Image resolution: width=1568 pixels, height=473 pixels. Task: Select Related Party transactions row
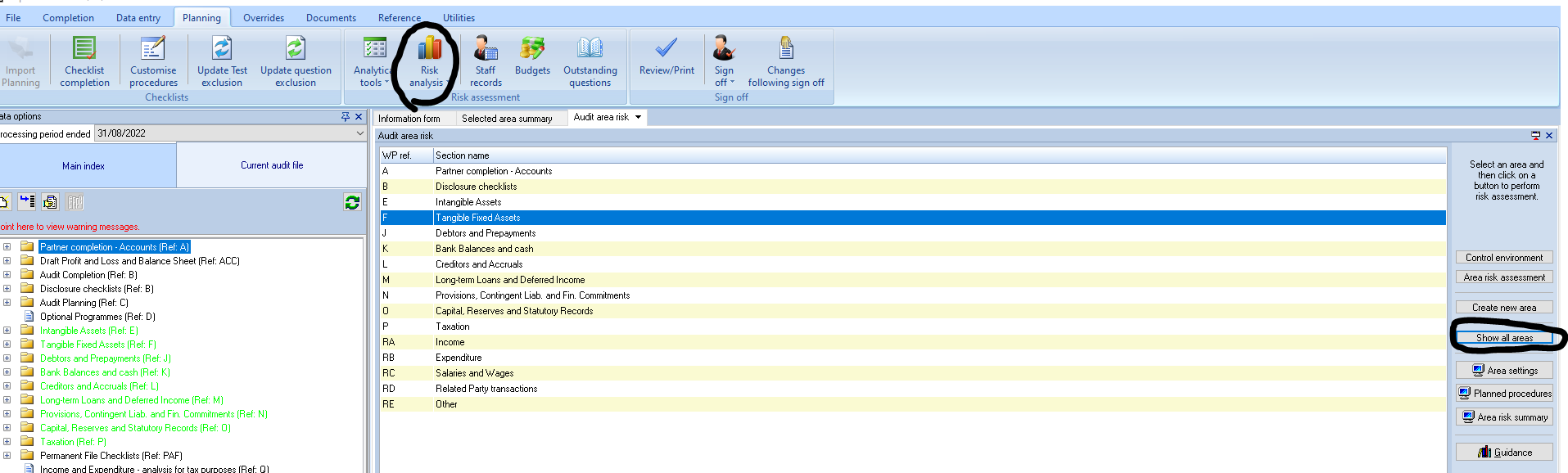(913, 389)
